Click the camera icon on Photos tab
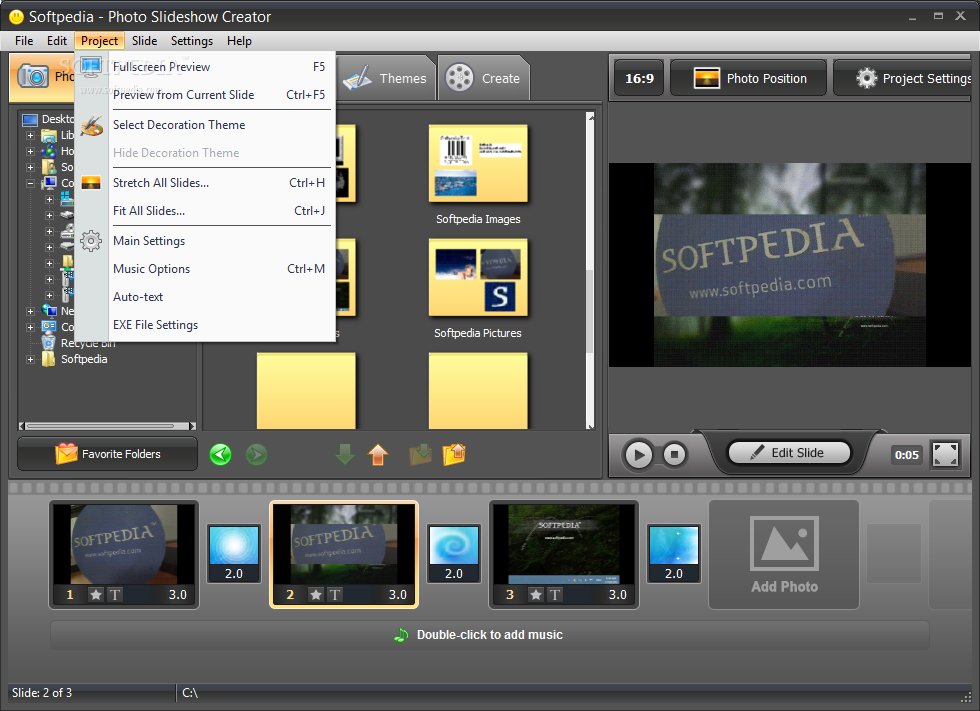Screen dimensions: 980x711 coord(32,77)
